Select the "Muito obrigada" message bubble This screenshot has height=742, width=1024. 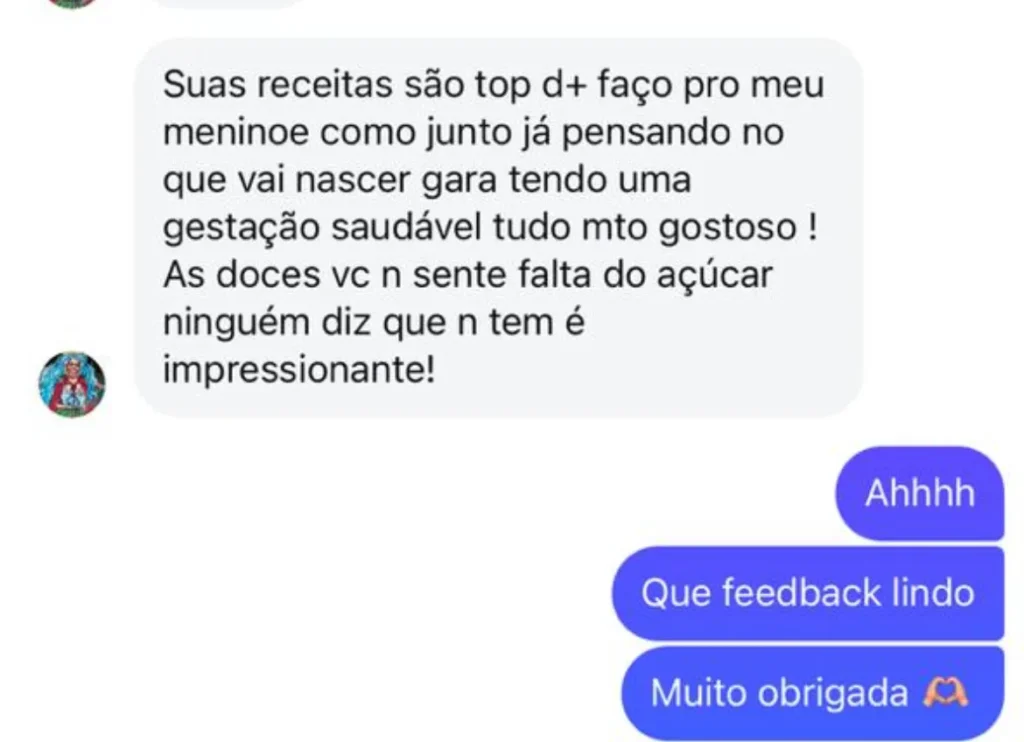pos(812,692)
